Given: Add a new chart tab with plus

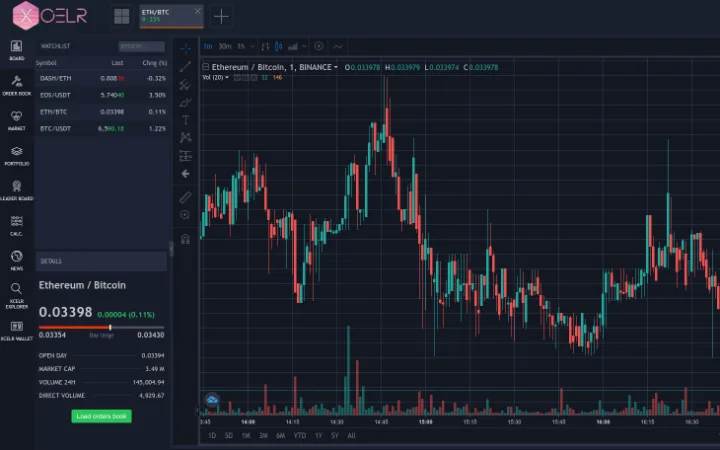Looking at the screenshot, I should tap(221, 17).
